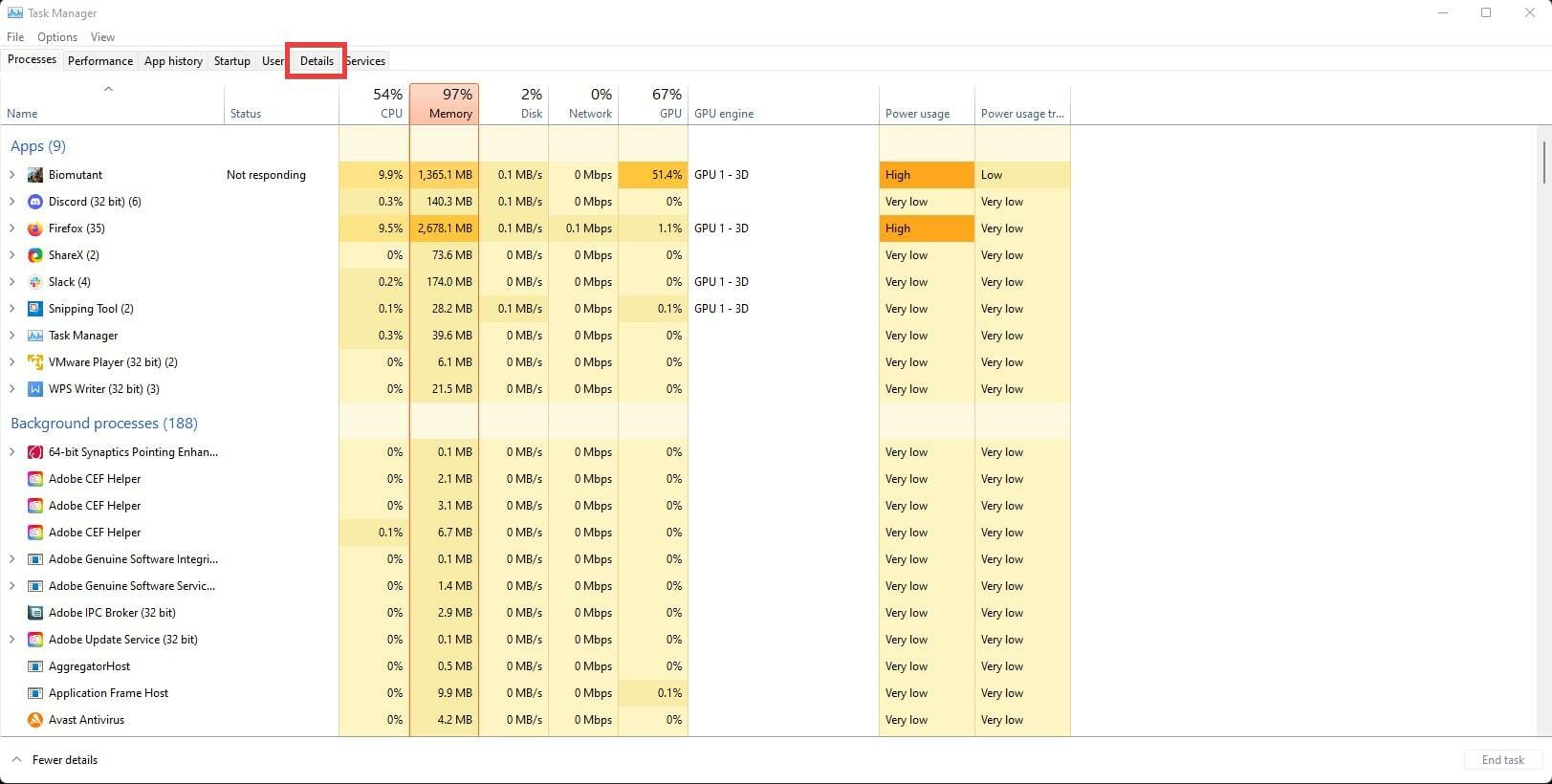Image resolution: width=1552 pixels, height=784 pixels.
Task: Click the ShareX app icon
Action: [x=35, y=255]
